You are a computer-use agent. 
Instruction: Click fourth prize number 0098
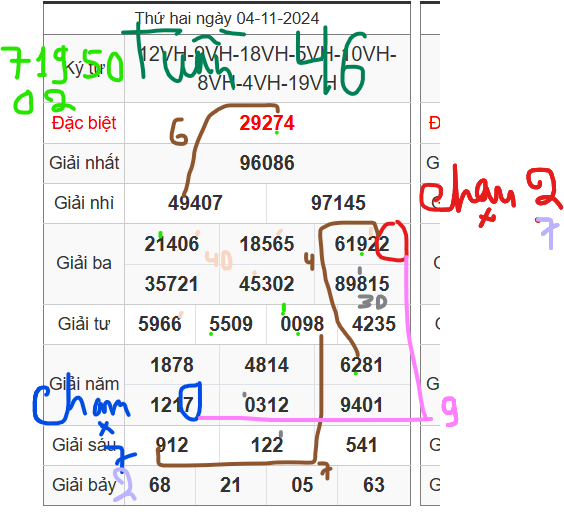click(x=302, y=324)
